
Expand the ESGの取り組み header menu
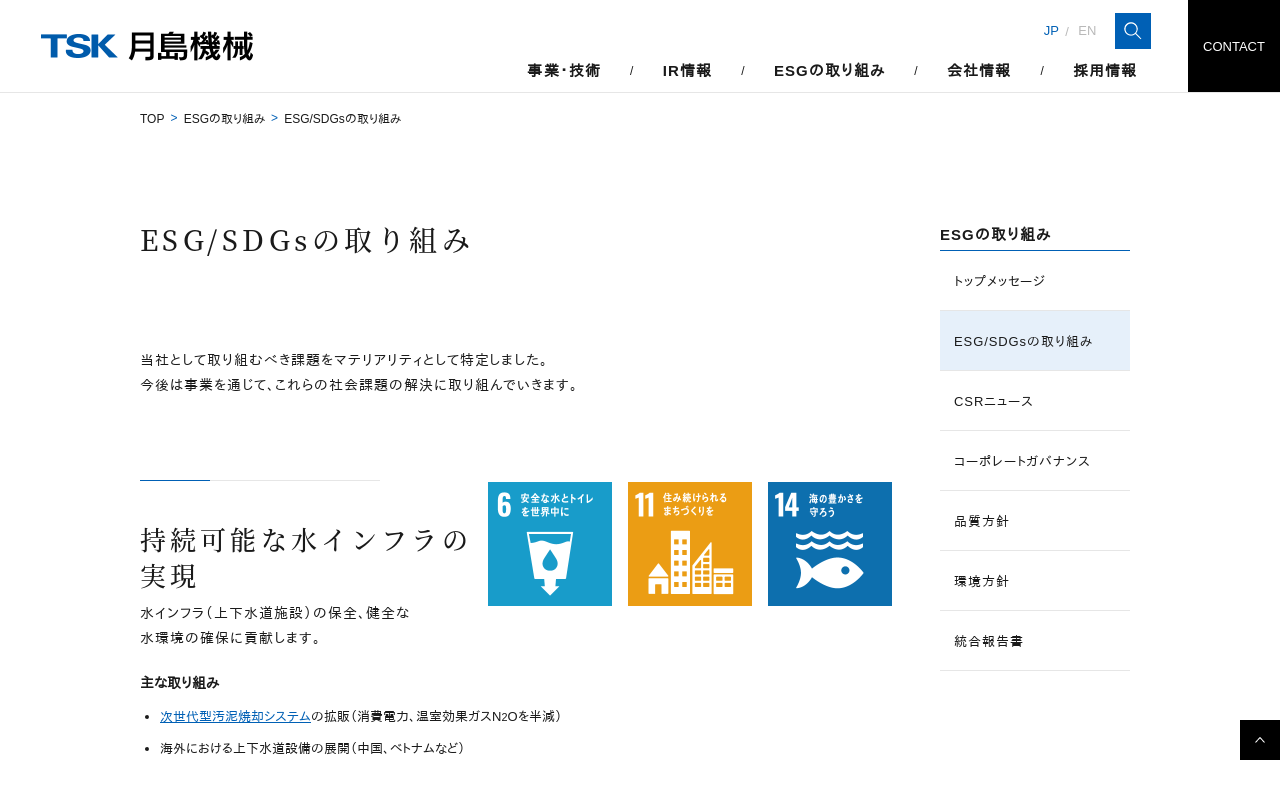pos(829,70)
